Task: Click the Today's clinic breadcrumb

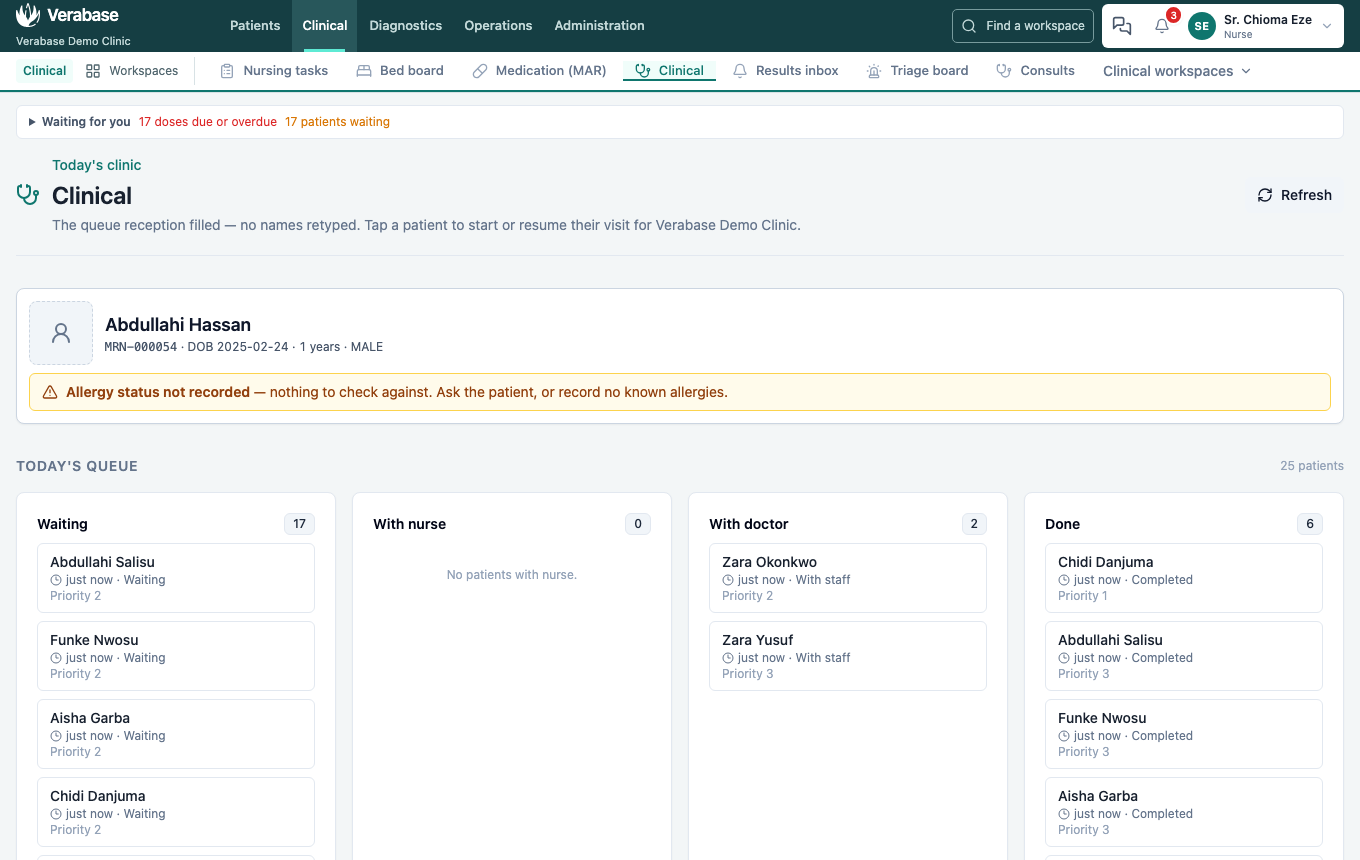Action: point(97,165)
